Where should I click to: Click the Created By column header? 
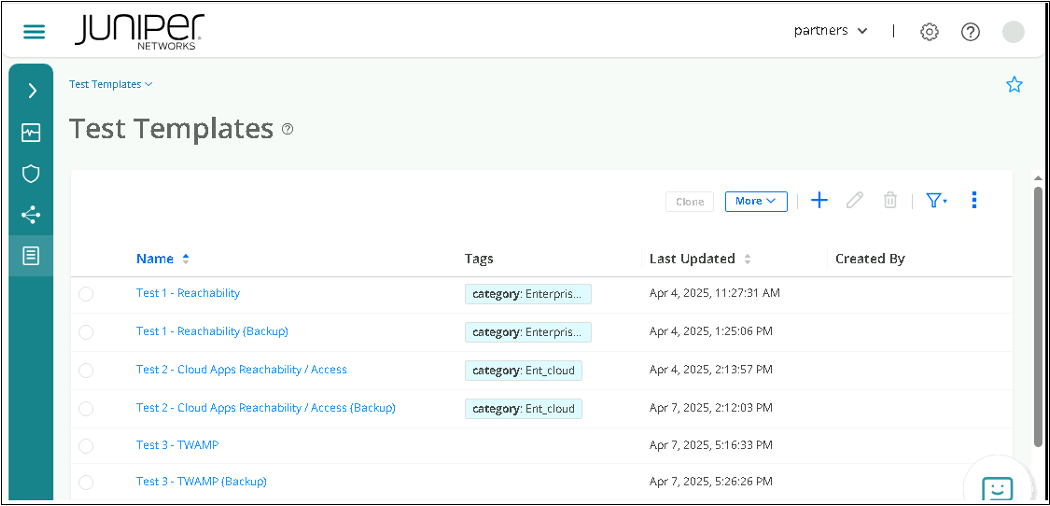pyautogui.click(x=870, y=259)
